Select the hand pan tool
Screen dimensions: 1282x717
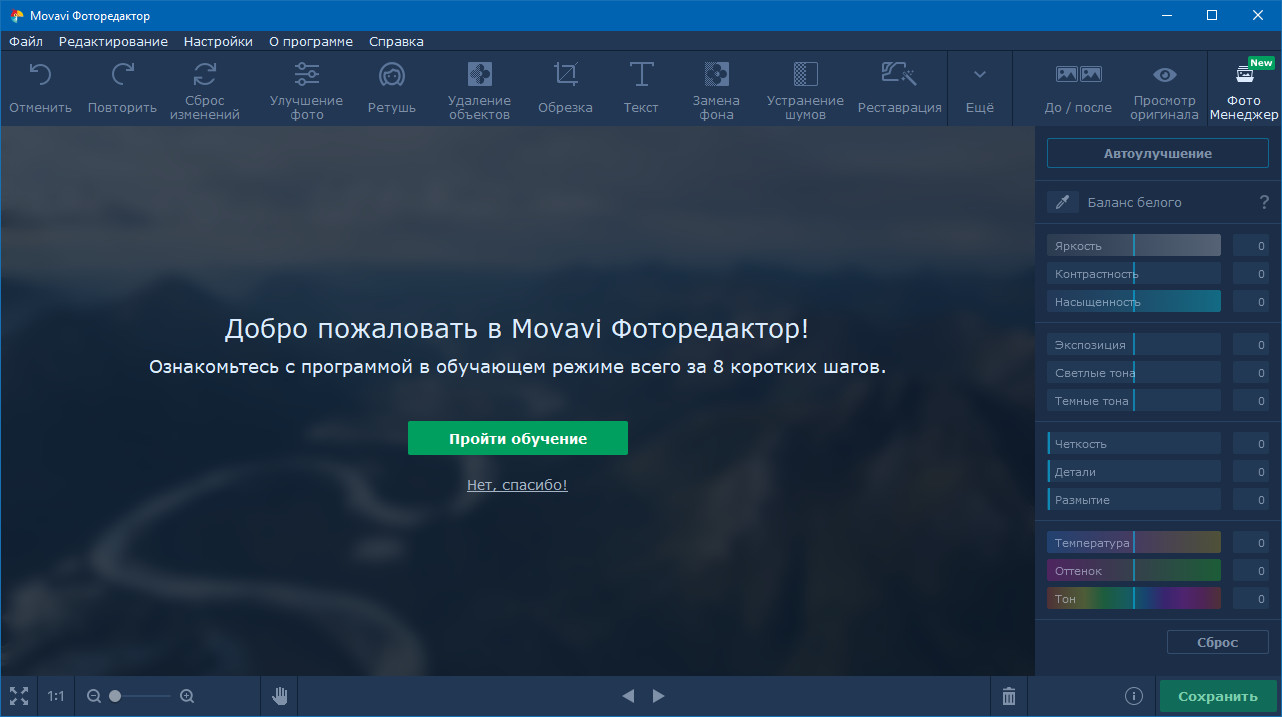tap(280, 696)
